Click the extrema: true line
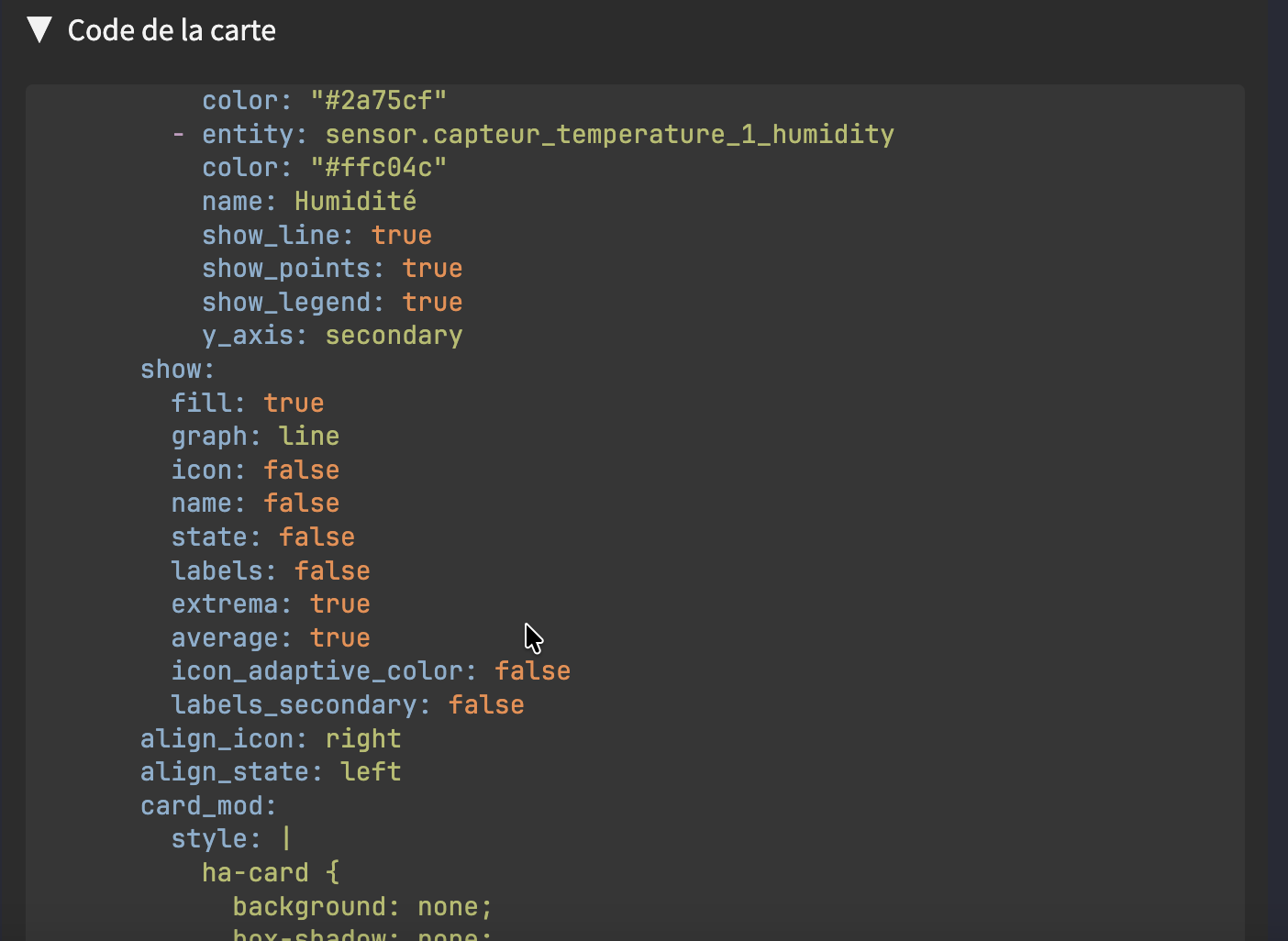The height and width of the screenshot is (941, 1288). (271, 603)
